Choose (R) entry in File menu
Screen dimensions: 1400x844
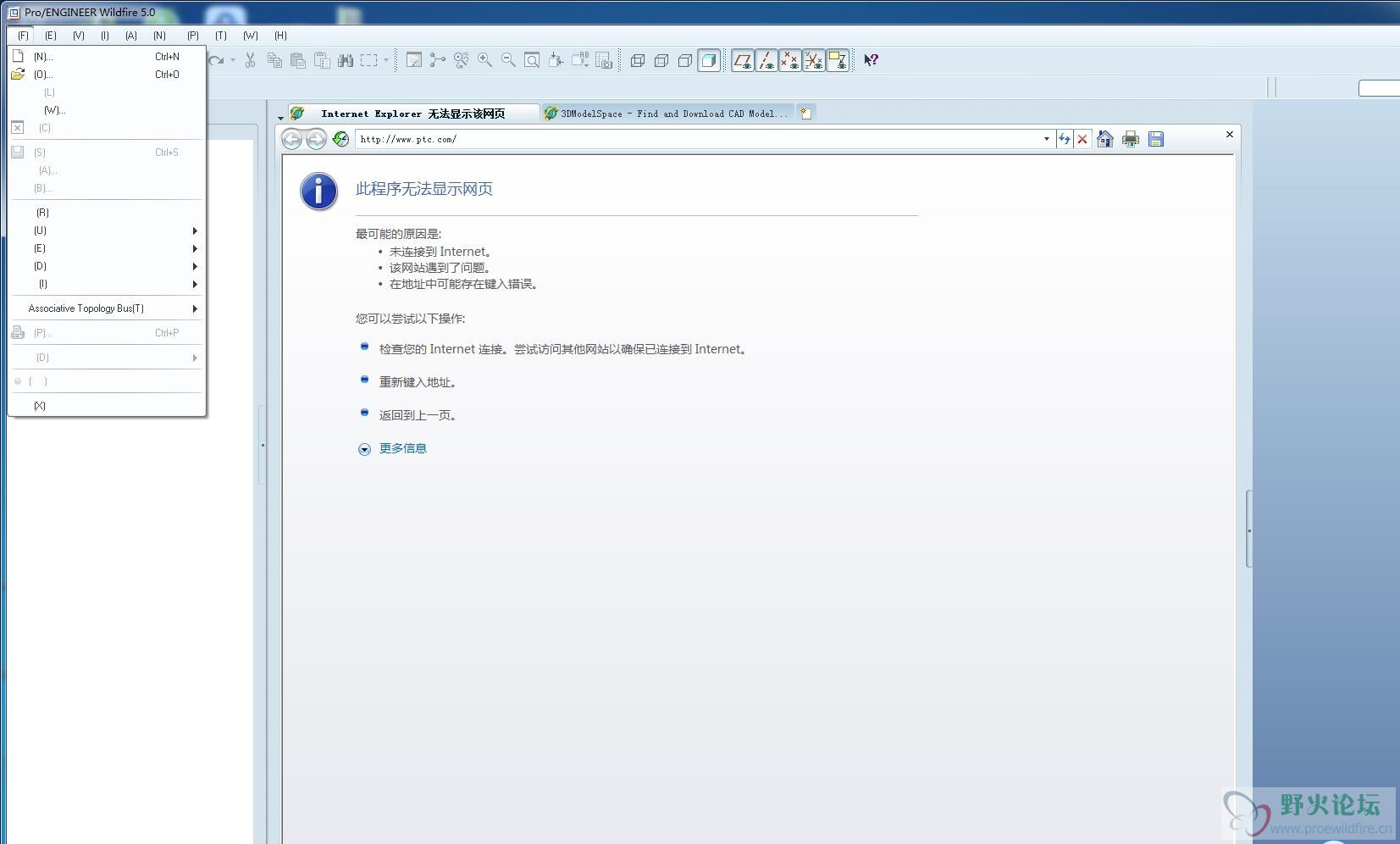(107, 213)
